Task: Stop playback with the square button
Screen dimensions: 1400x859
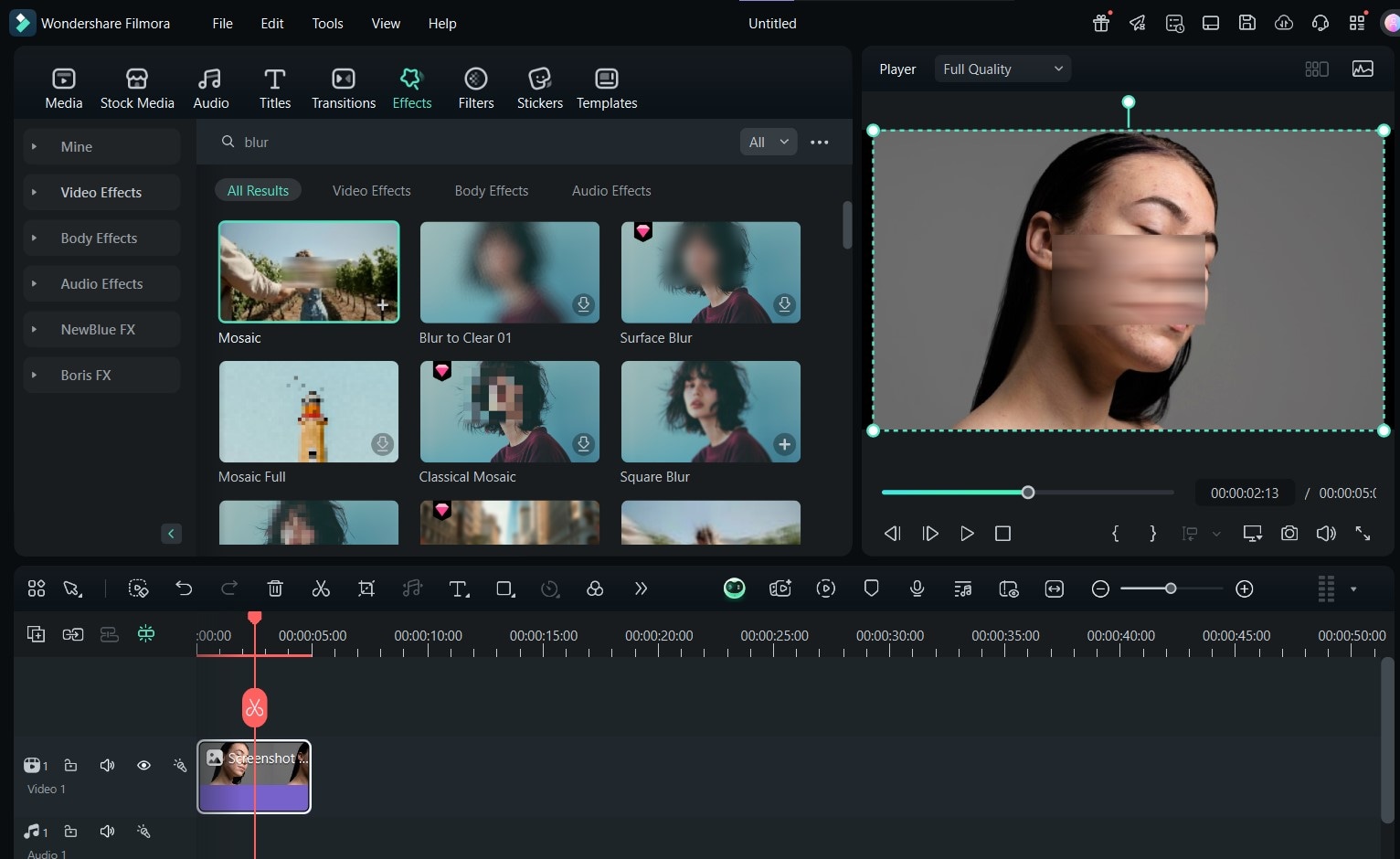Action: pyautogui.click(x=1002, y=533)
